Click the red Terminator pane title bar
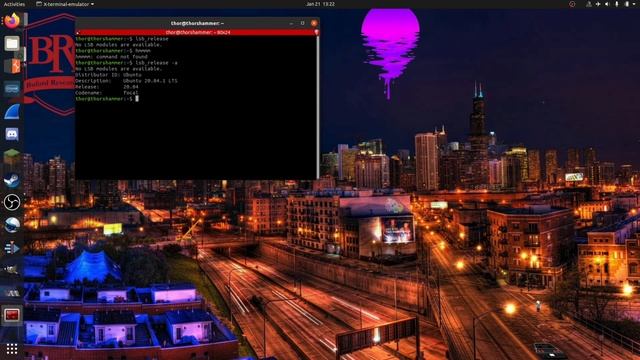This screenshot has width=640, height=360. [x=198, y=32]
